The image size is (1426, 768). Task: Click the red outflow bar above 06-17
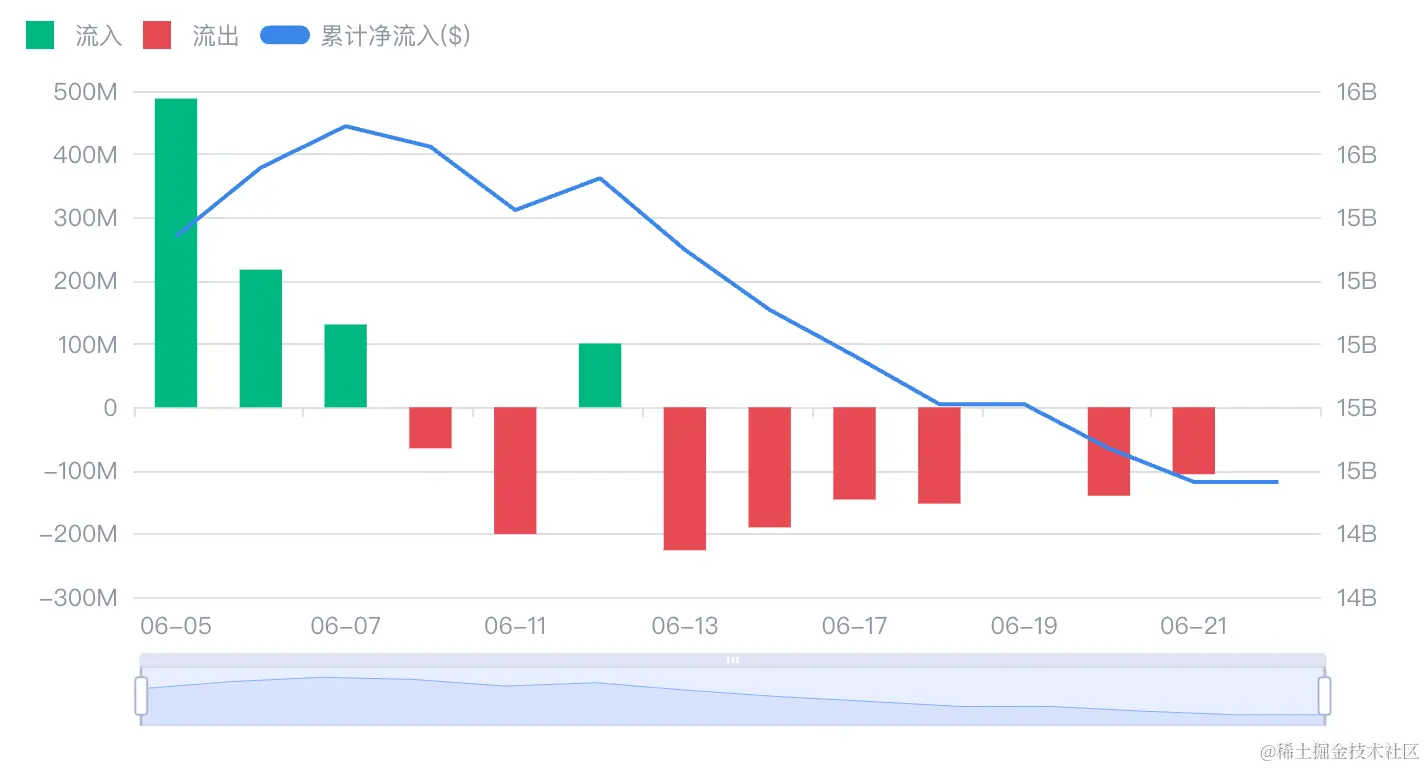(854, 453)
